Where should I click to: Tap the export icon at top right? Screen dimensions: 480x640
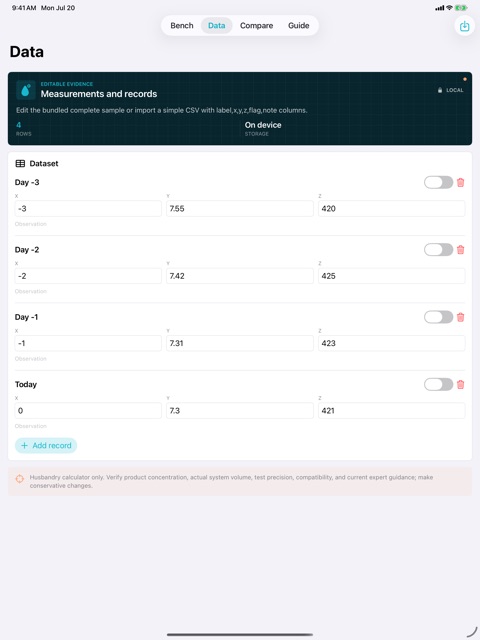[x=464, y=26]
